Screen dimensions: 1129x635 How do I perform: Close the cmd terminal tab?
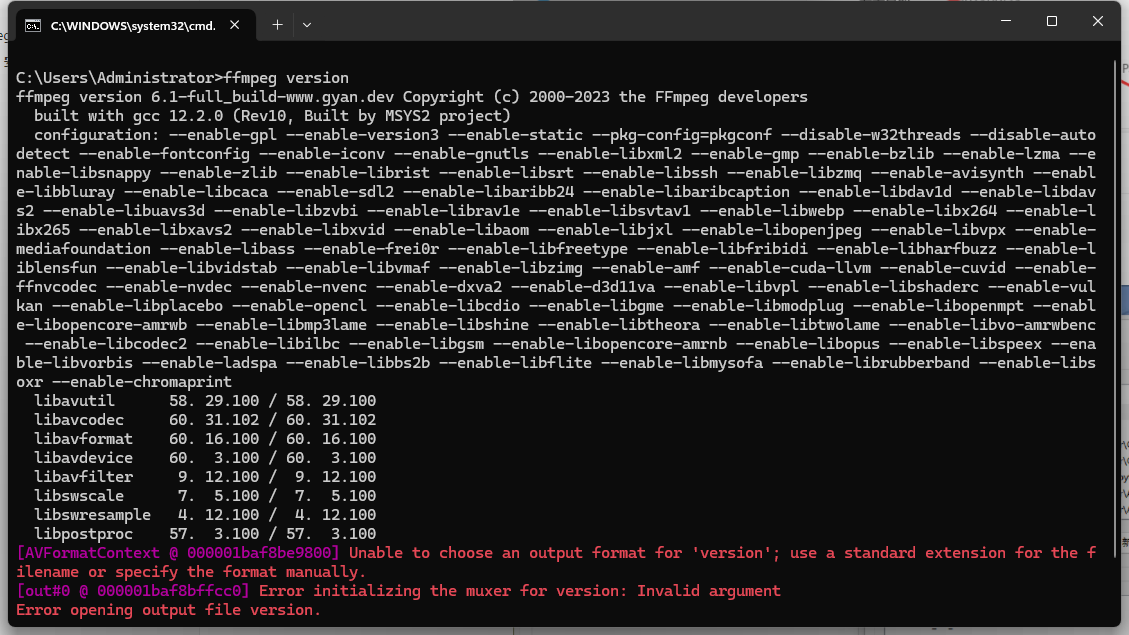coord(235,25)
